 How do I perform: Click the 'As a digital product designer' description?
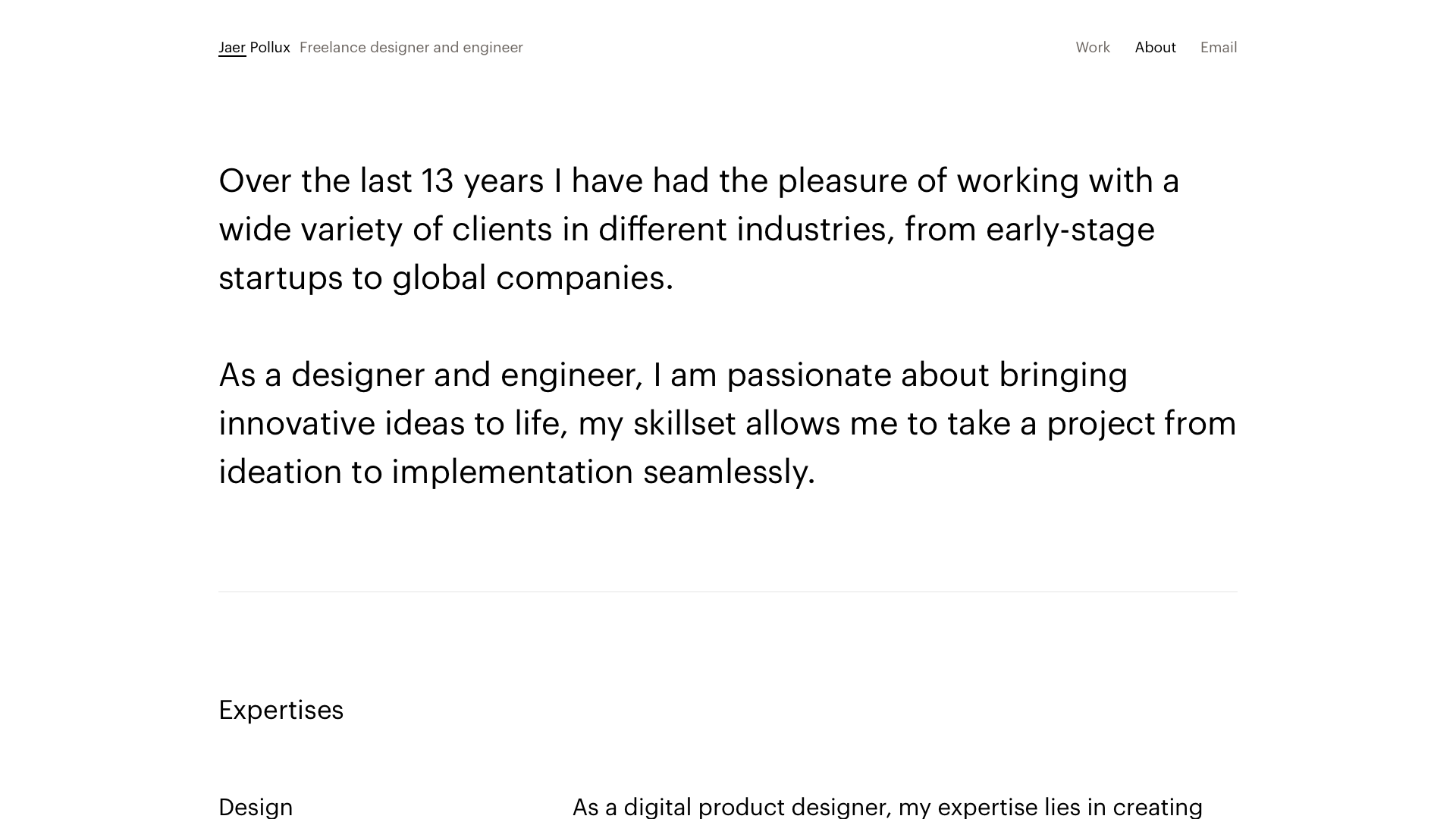[887, 807]
